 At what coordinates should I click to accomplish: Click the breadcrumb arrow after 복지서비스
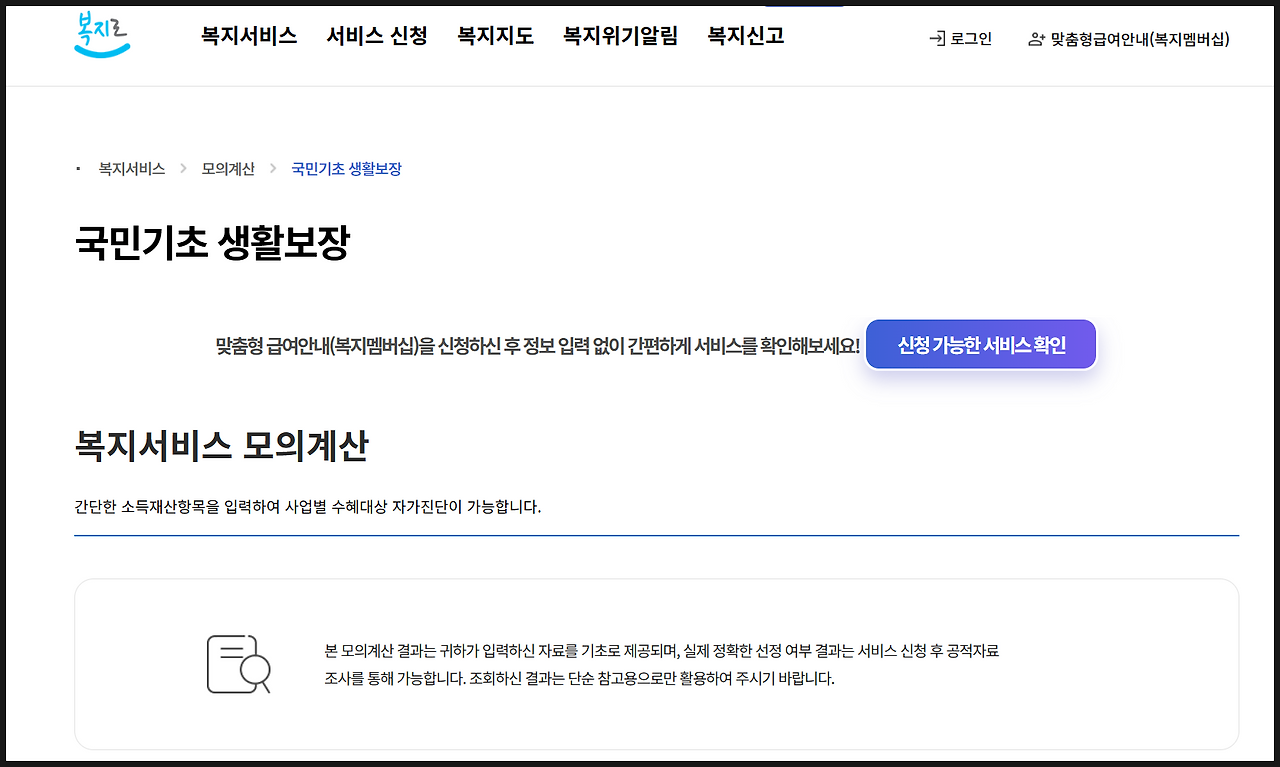coord(183,169)
